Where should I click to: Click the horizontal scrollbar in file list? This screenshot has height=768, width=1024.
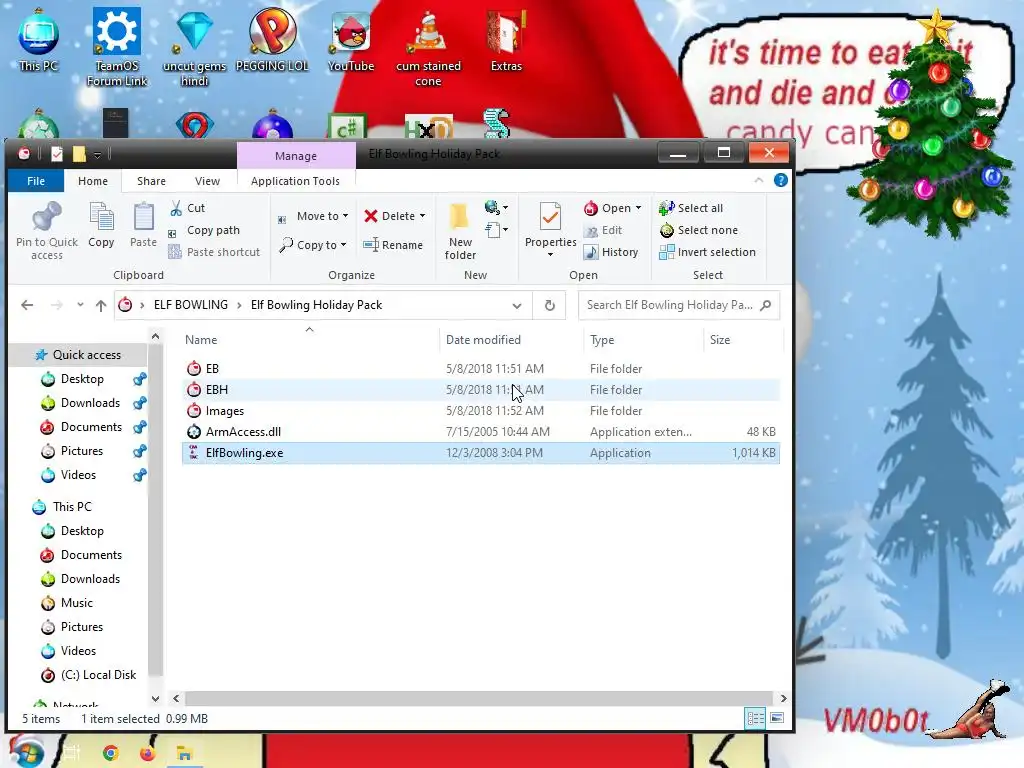click(479, 698)
